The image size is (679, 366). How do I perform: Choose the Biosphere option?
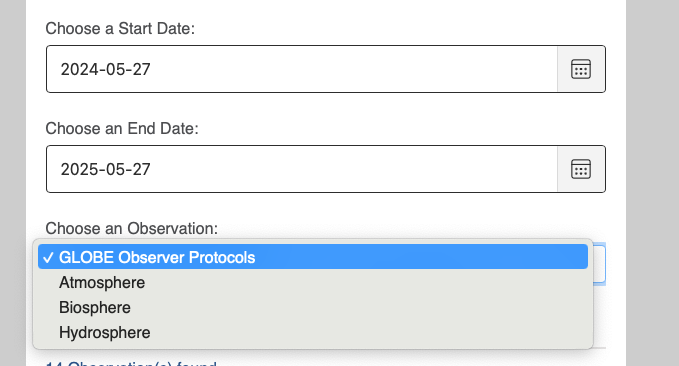(x=313, y=308)
